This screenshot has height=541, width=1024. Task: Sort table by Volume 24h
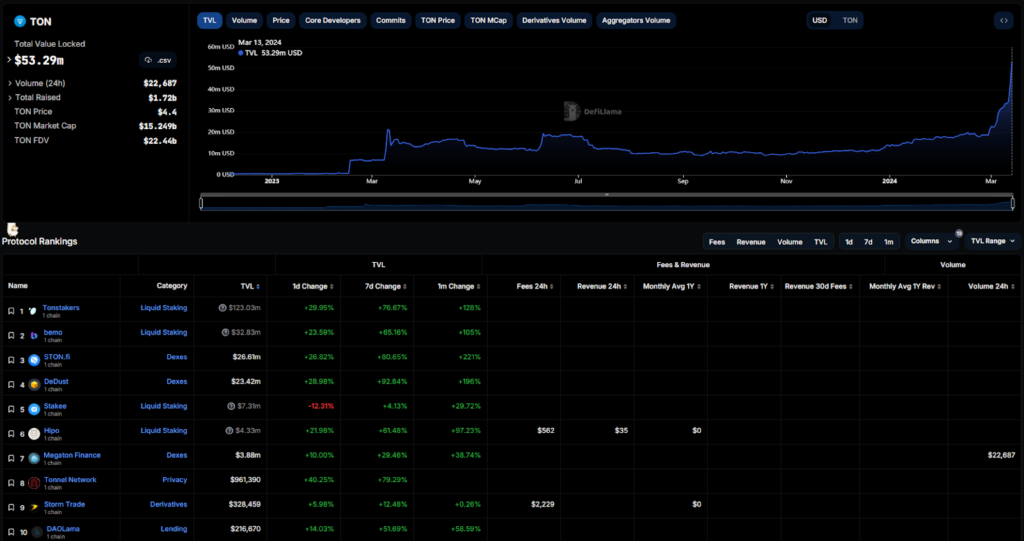(992, 286)
